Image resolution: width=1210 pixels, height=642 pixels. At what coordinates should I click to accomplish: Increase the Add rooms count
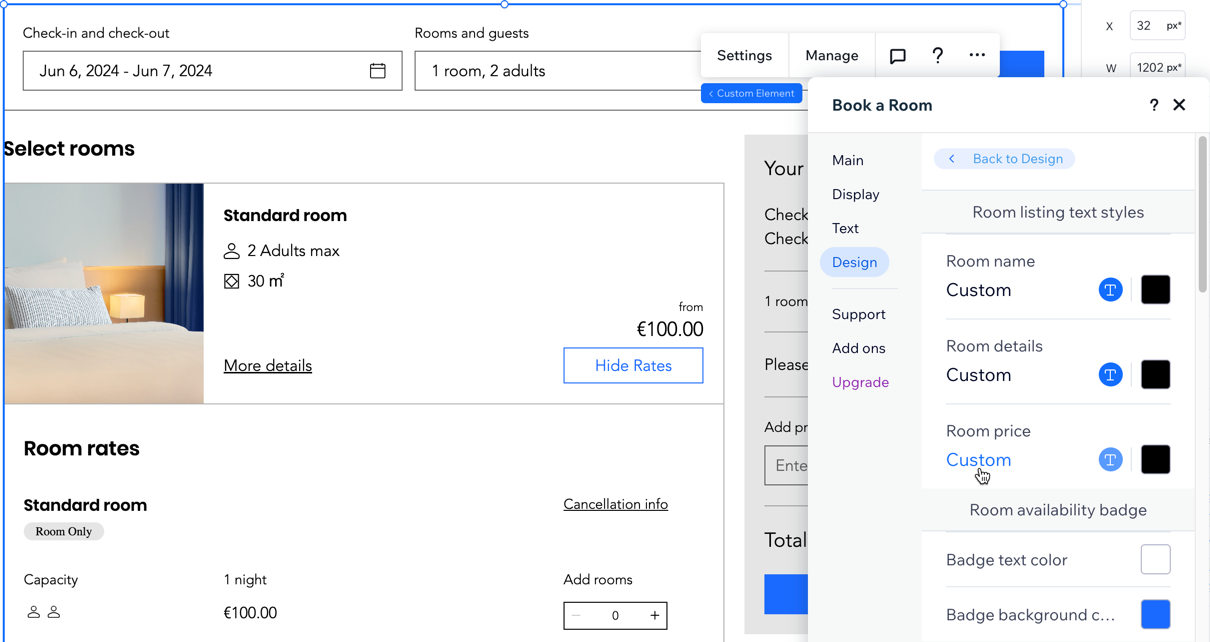pos(655,616)
